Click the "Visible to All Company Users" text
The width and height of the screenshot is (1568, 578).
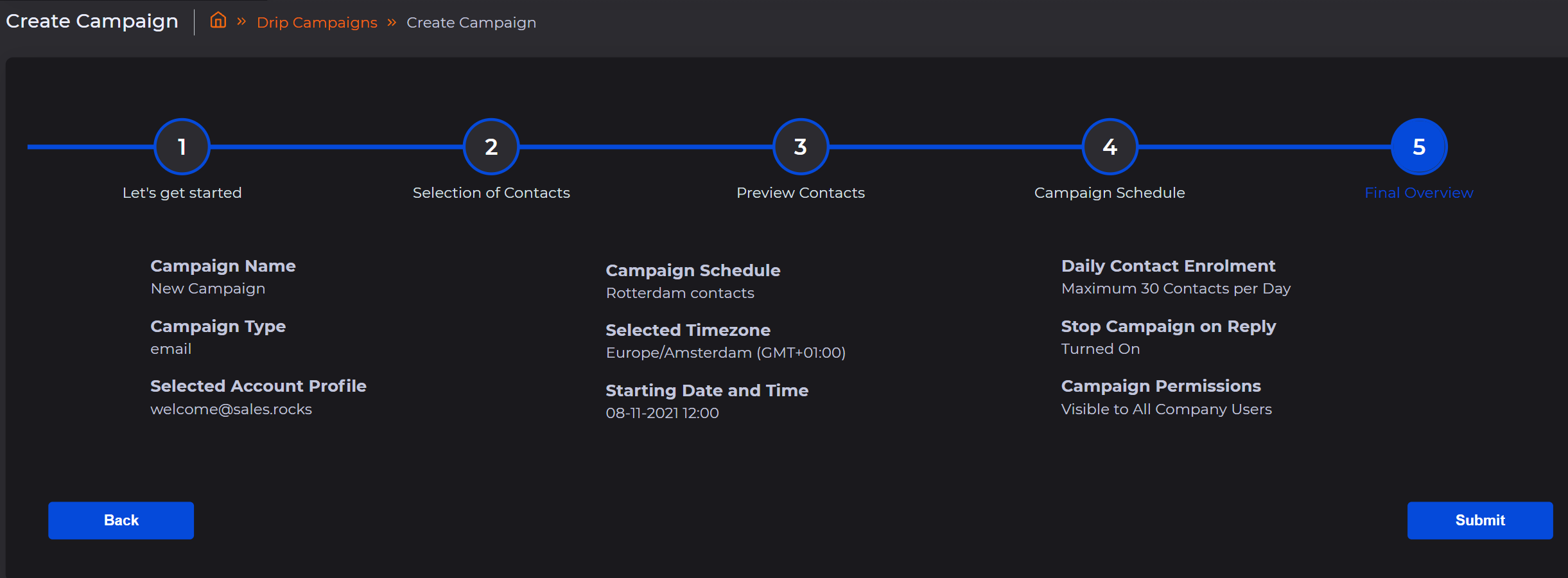1166,409
